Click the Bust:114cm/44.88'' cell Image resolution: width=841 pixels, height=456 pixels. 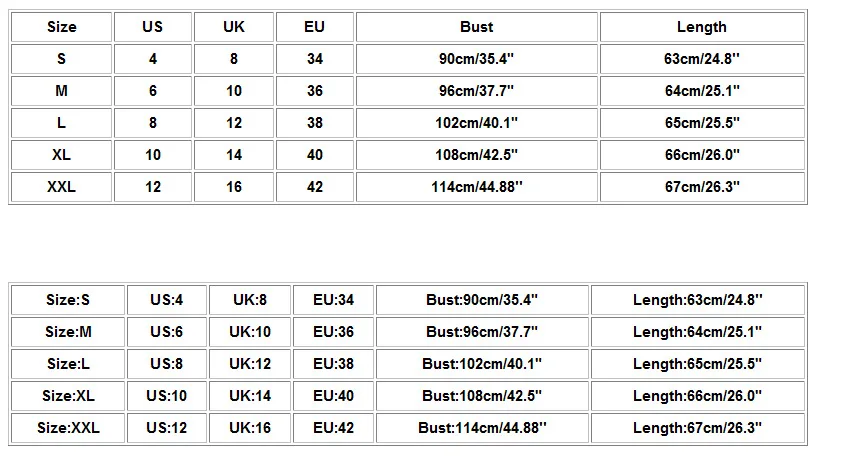click(483, 428)
